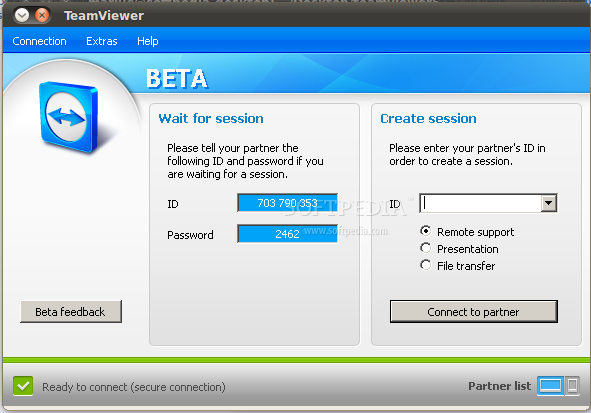This screenshot has width=591, height=413.
Task: Open the Extras menu
Action: click(x=102, y=41)
